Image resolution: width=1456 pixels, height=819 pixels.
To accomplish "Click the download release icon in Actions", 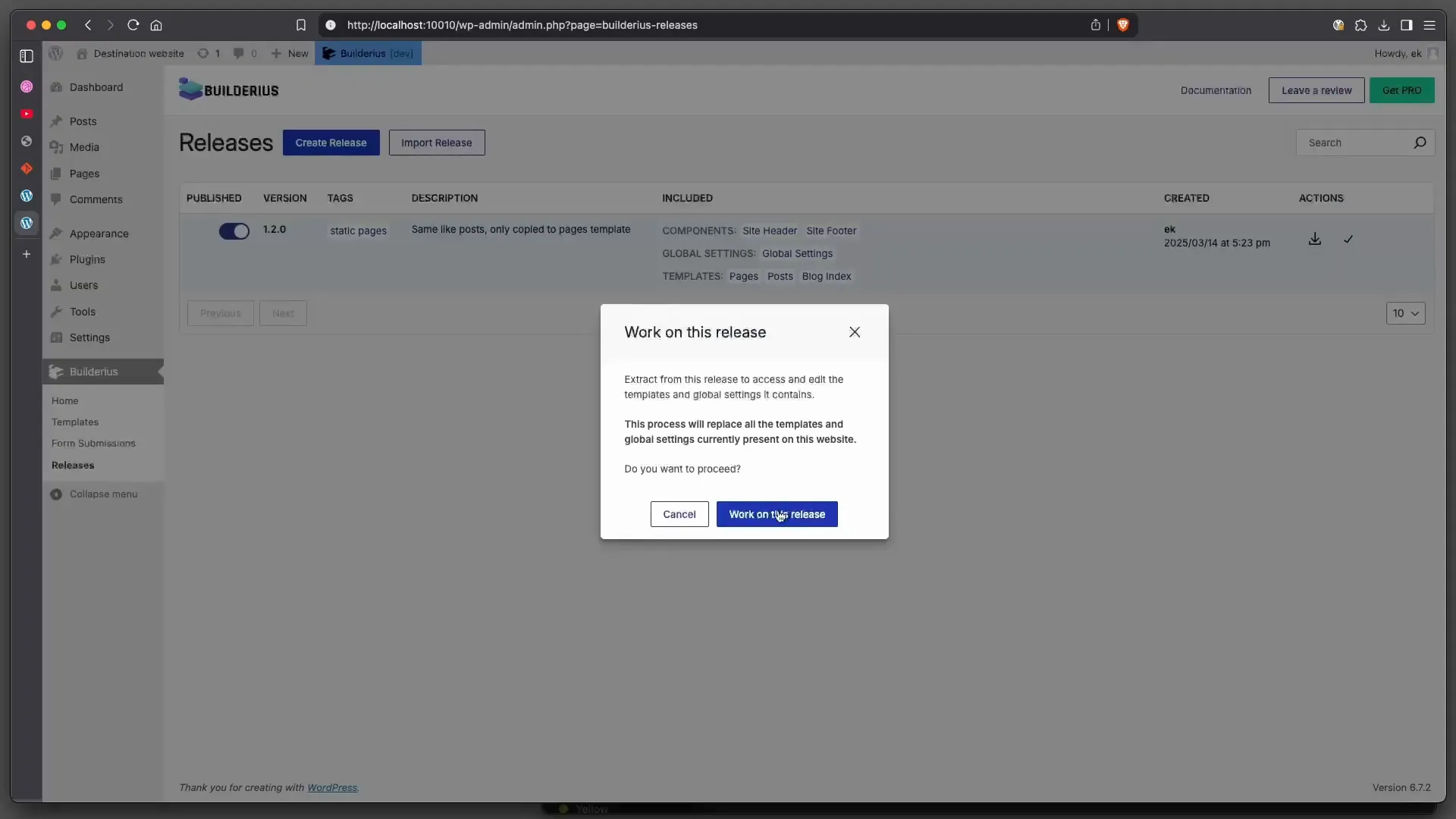I will pyautogui.click(x=1315, y=239).
